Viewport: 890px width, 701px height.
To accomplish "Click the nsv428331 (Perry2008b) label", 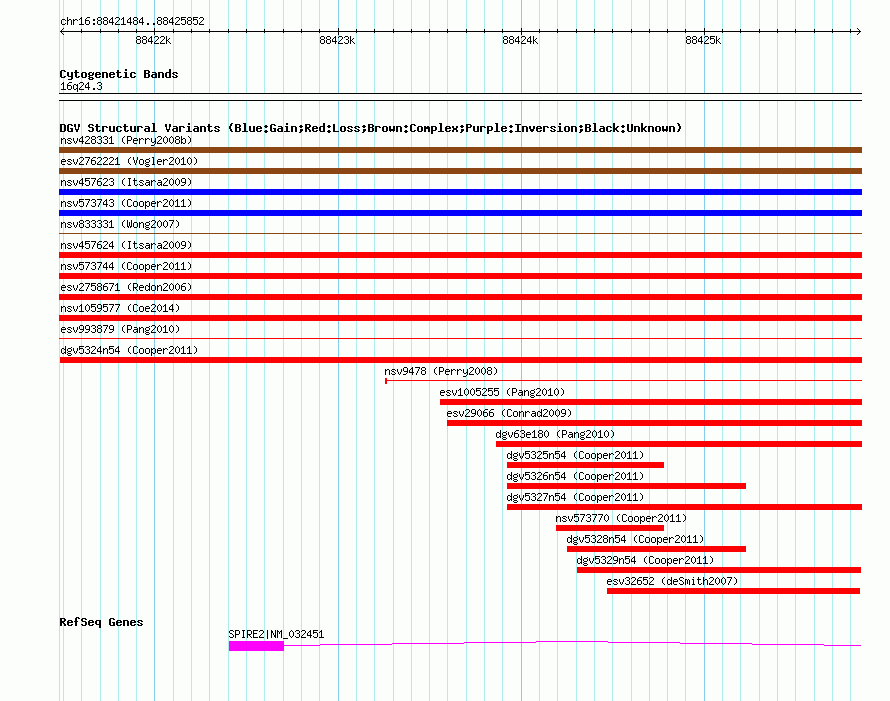I will [x=126, y=140].
